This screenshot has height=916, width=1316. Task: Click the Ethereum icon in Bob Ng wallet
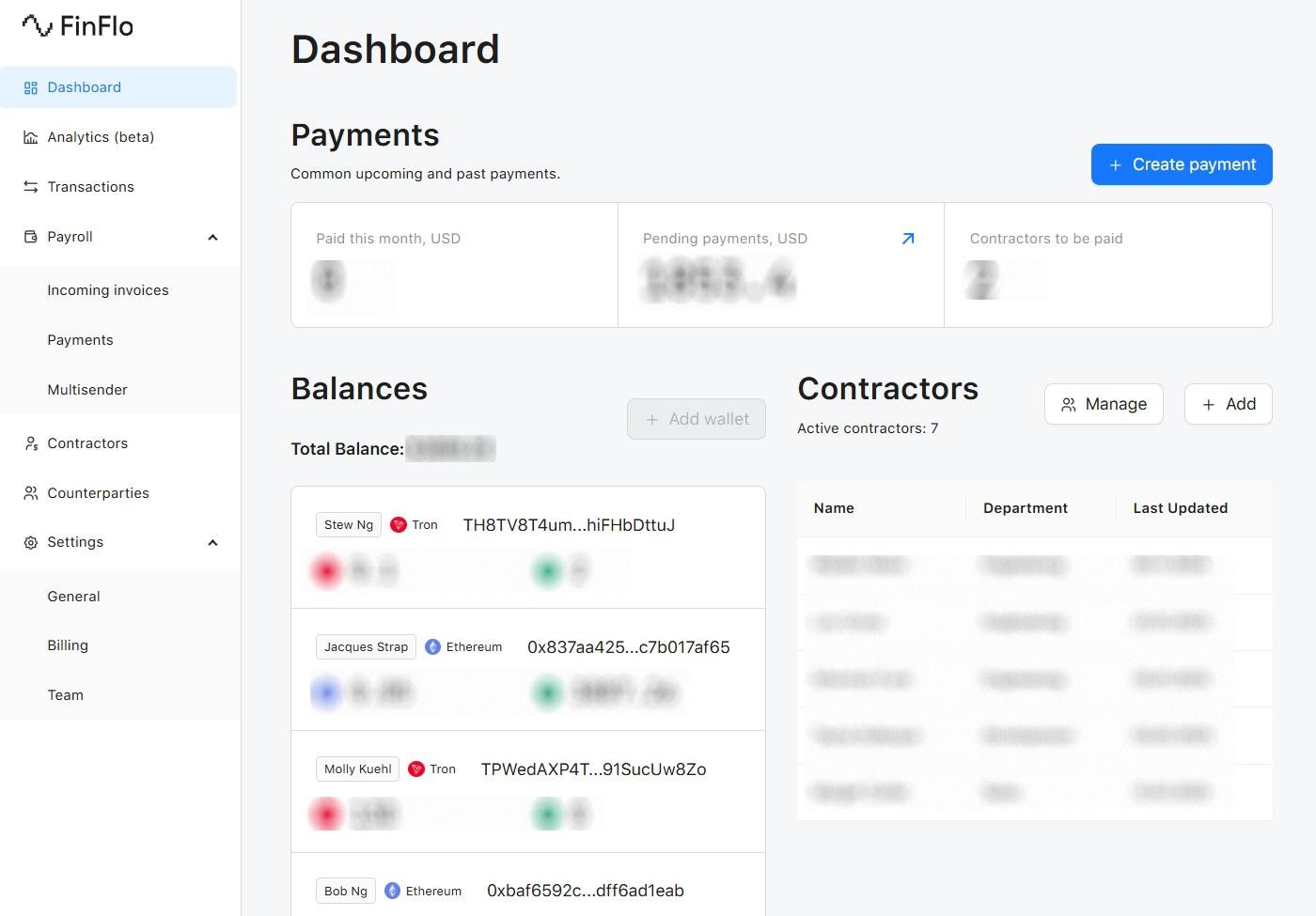coord(393,891)
